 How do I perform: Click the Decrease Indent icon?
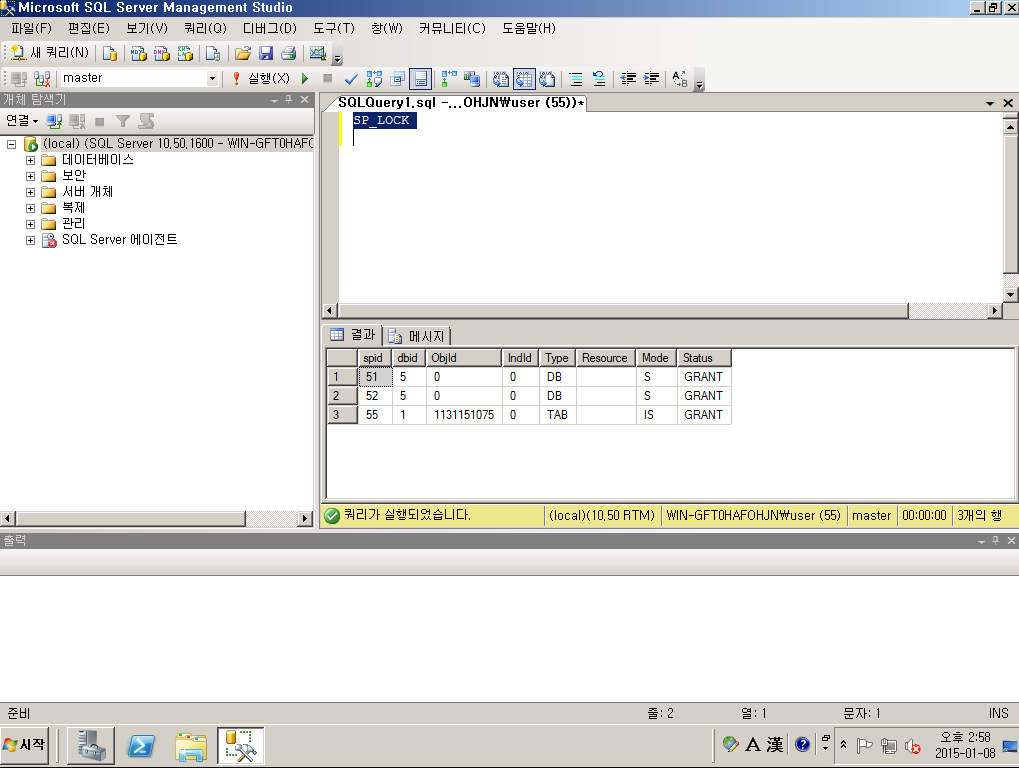pos(628,79)
